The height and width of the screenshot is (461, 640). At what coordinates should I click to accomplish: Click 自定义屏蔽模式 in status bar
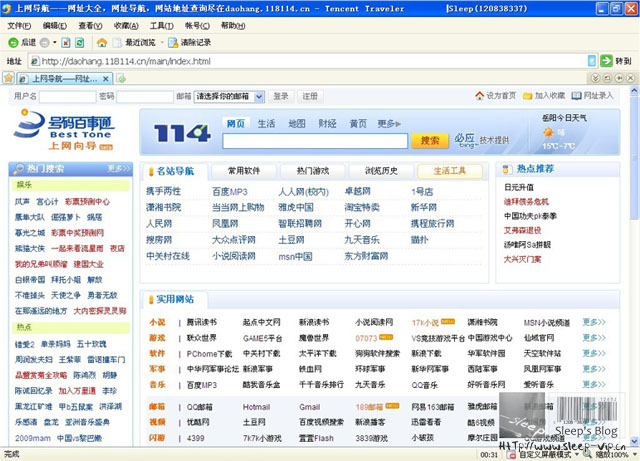[544, 454]
